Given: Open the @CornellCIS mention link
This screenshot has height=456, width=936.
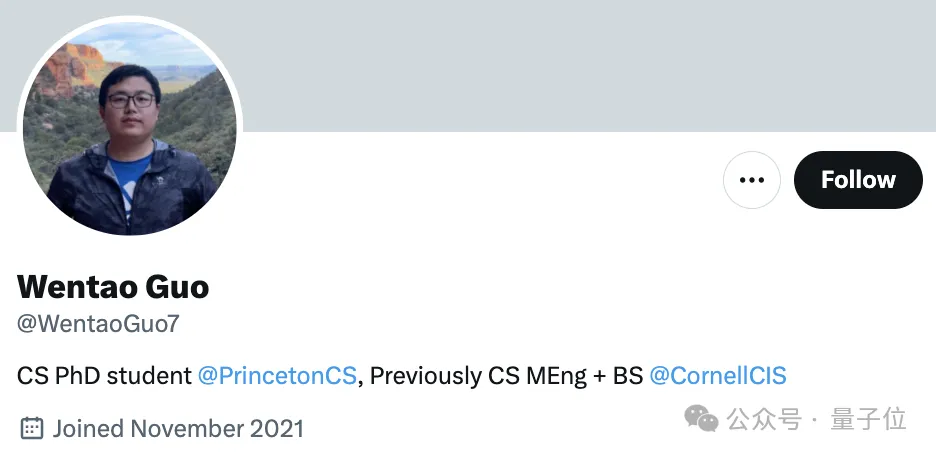Looking at the screenshot, I should [x=717, y=376].
